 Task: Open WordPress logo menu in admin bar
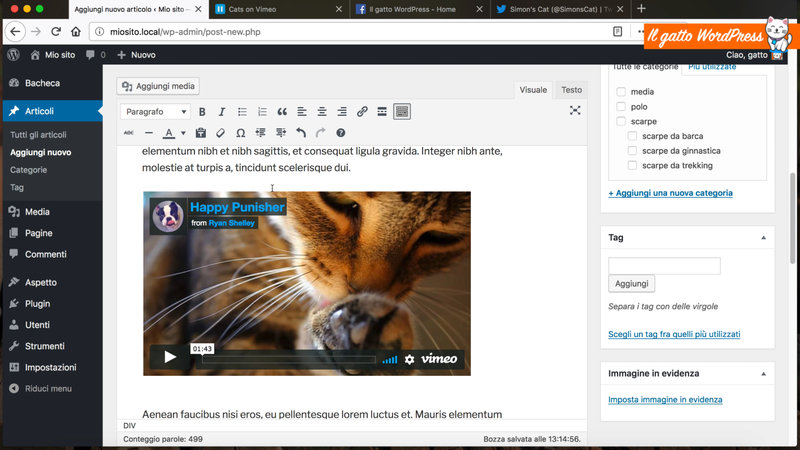14,55
